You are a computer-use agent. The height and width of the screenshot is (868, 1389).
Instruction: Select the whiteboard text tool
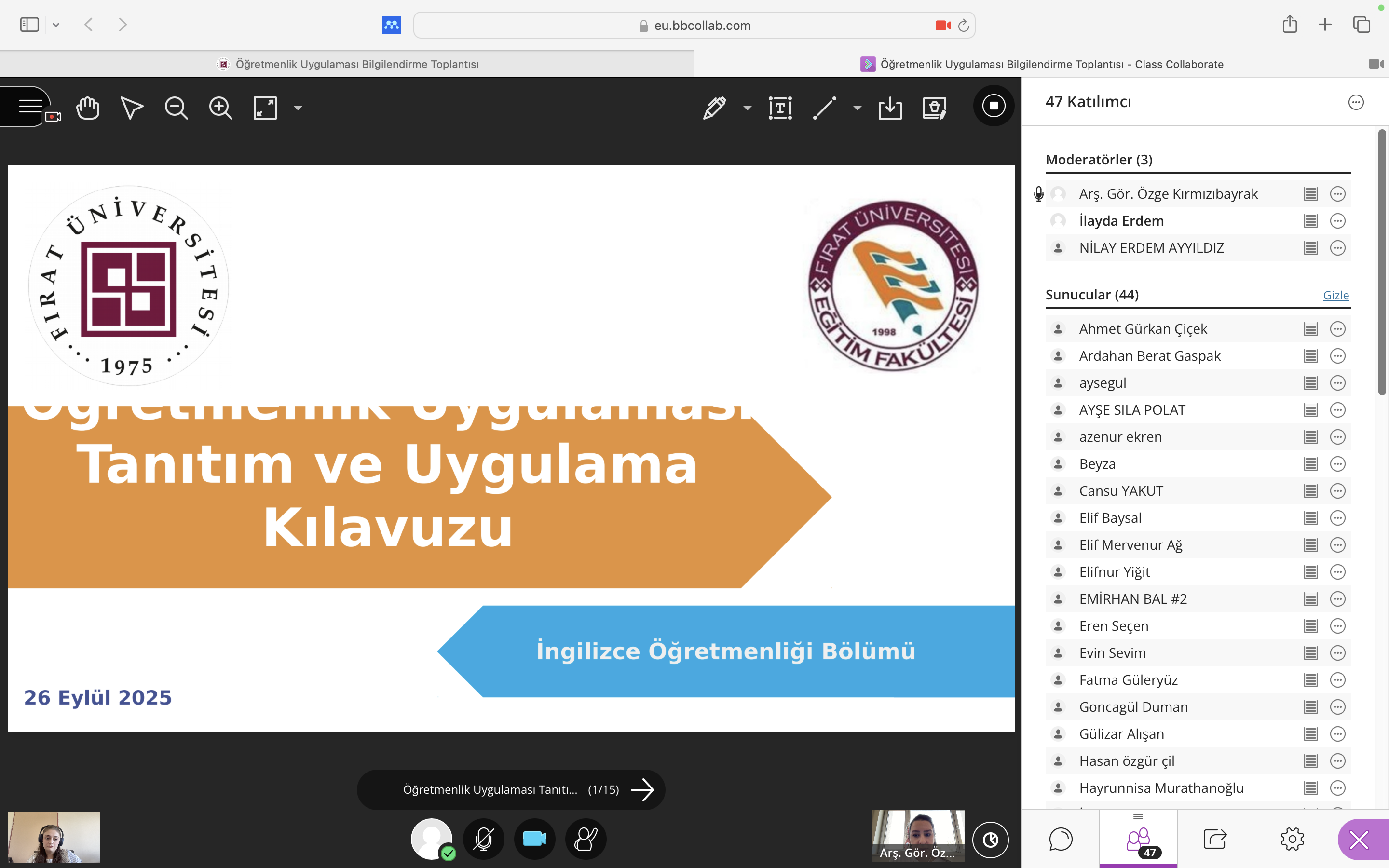tap(780, 108)
